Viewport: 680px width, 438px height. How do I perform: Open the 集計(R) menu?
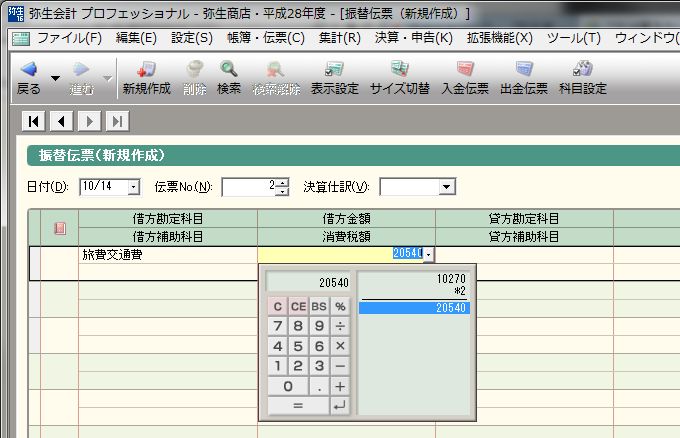pos(339,38)
